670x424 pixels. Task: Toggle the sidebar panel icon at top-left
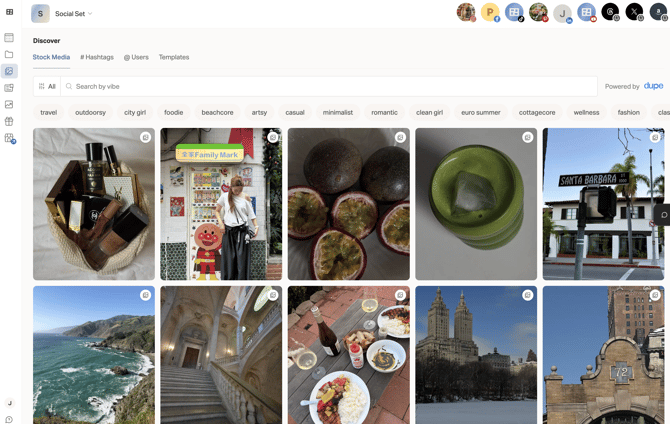click(9, 12)
